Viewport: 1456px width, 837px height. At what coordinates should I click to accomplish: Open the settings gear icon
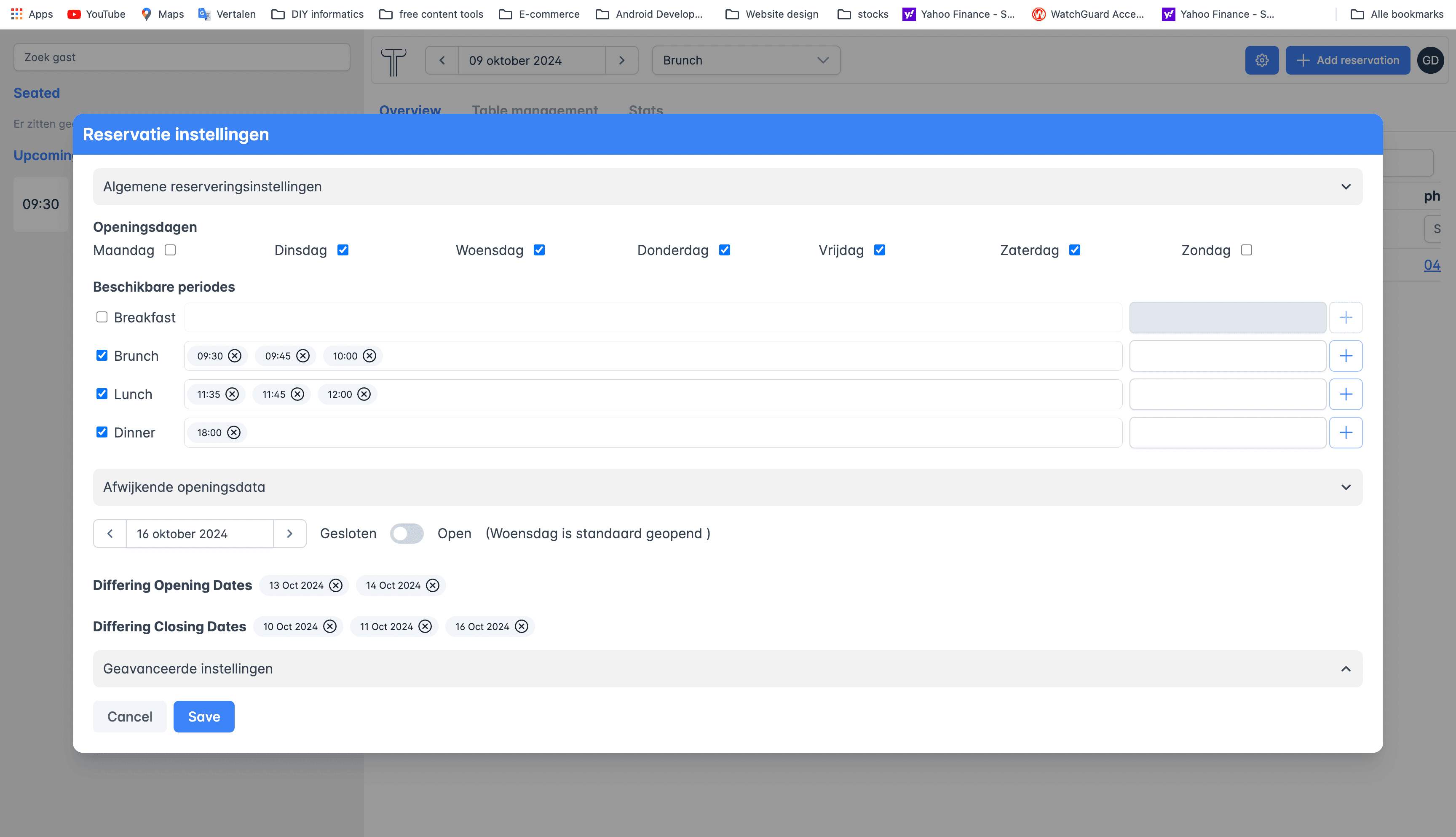[1262, 60]
